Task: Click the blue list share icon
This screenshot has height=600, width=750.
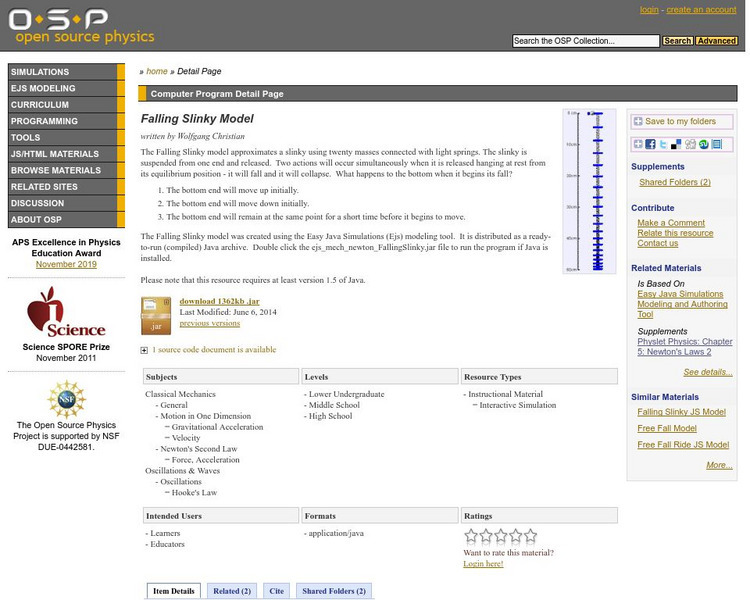Action: pyautogui.click(x=717, y=144)
